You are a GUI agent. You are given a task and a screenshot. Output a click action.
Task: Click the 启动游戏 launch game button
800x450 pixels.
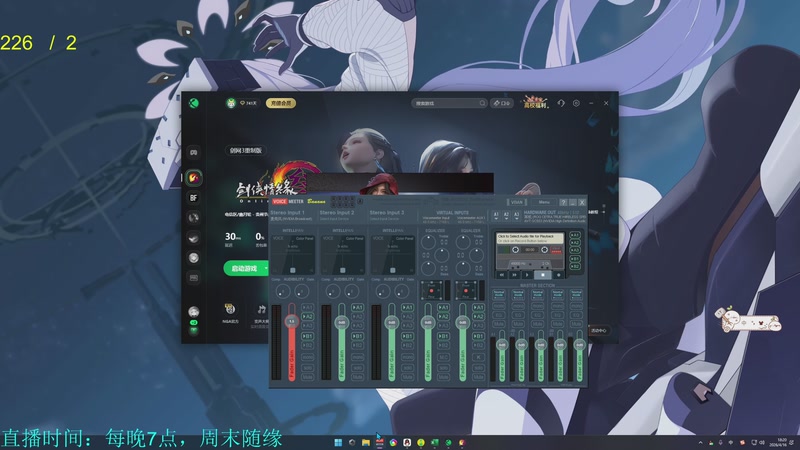click(244, 268)
